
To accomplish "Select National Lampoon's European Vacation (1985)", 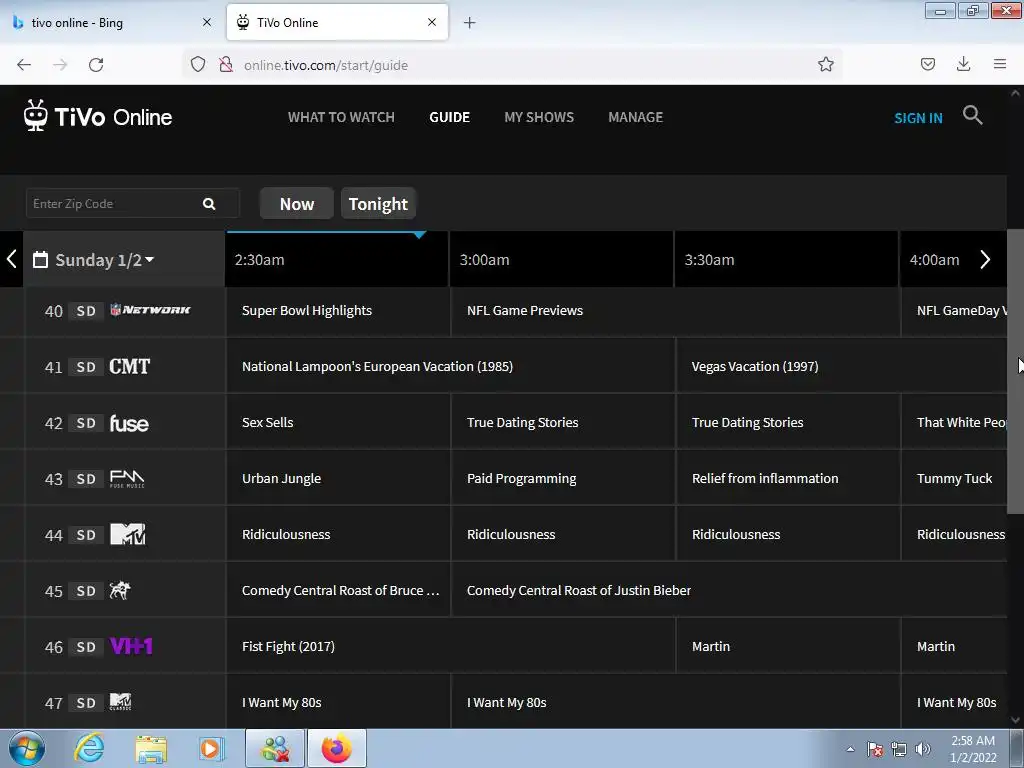I will click(451, 366).
